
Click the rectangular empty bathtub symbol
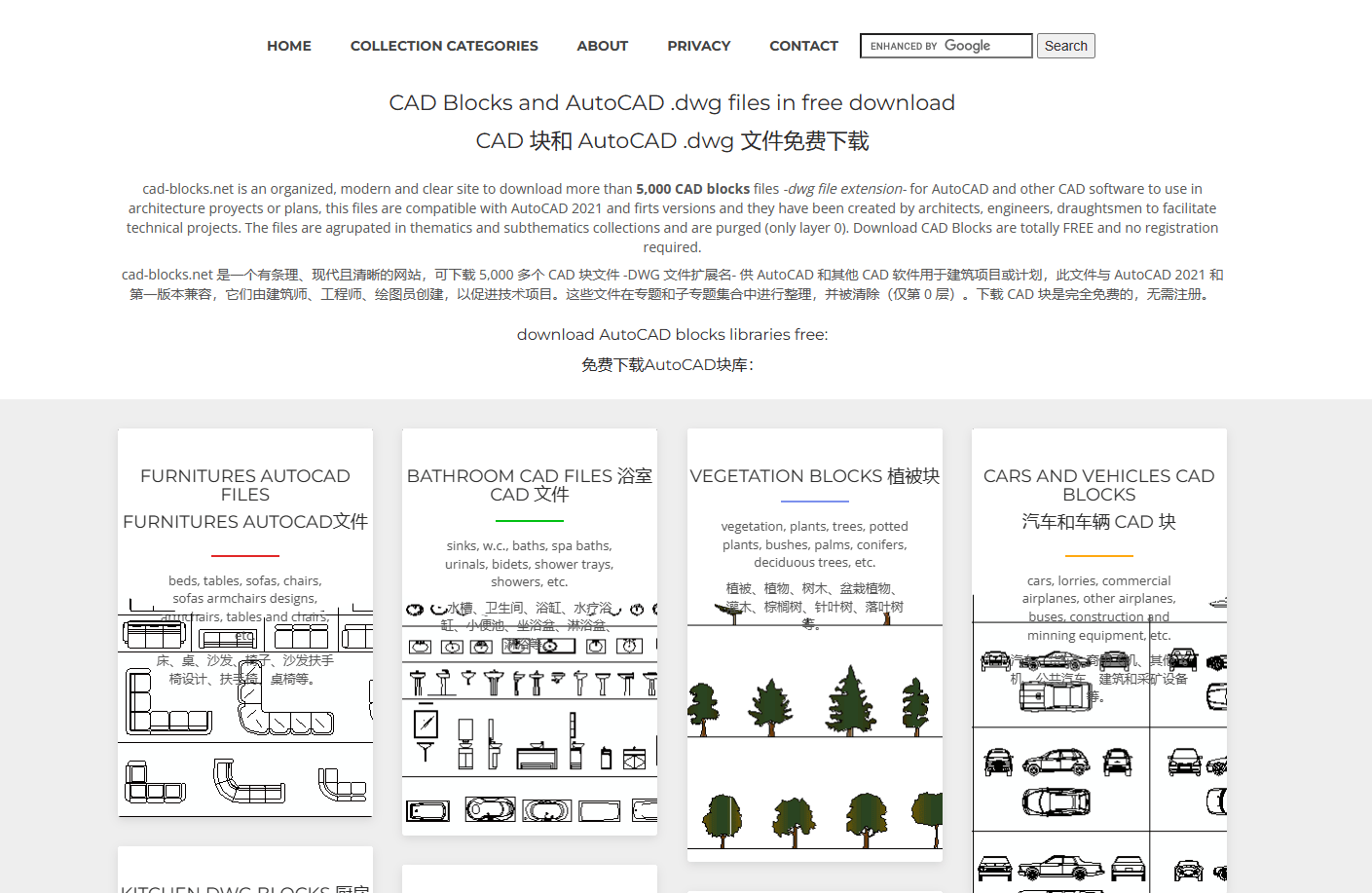601,809
